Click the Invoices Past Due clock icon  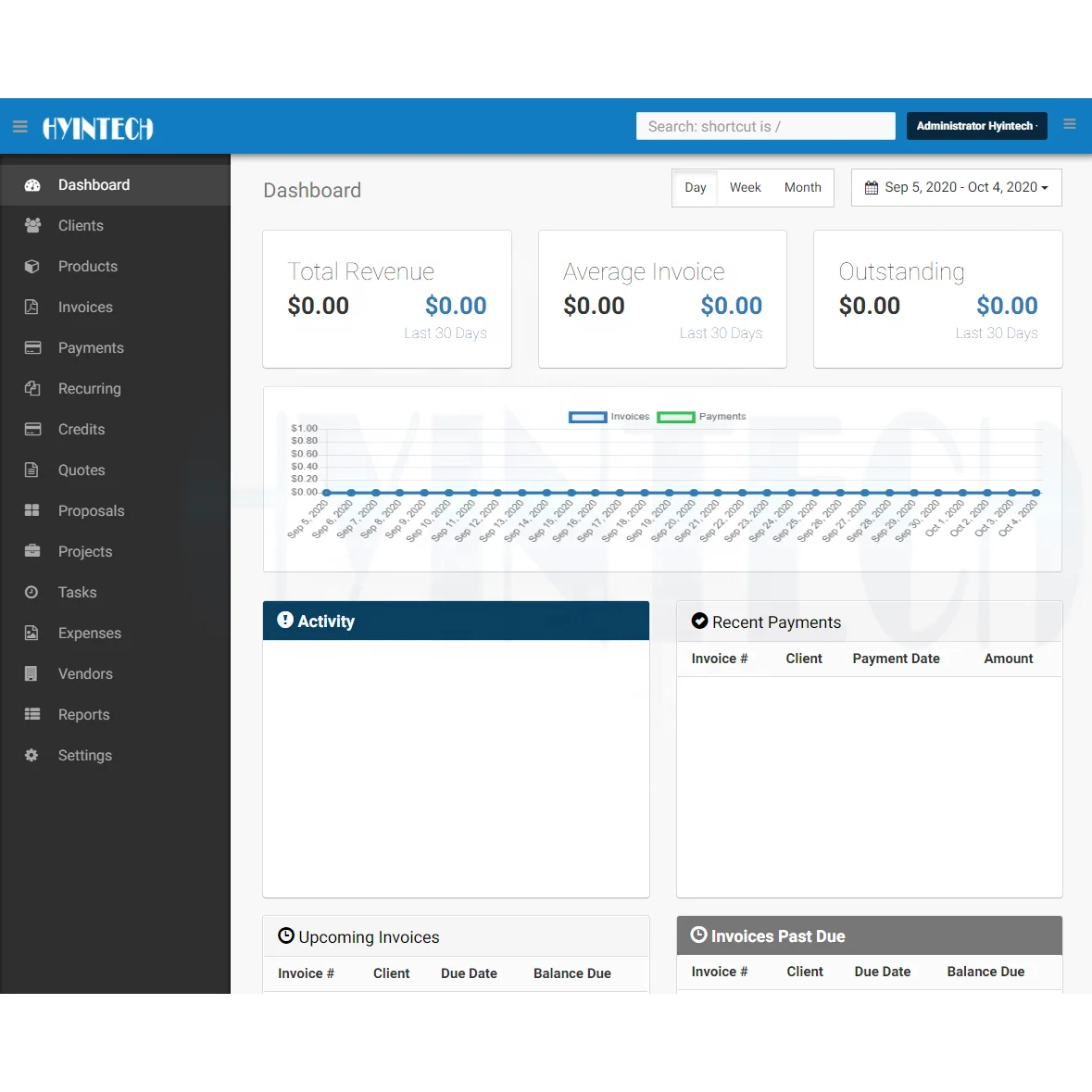[698, 935]
